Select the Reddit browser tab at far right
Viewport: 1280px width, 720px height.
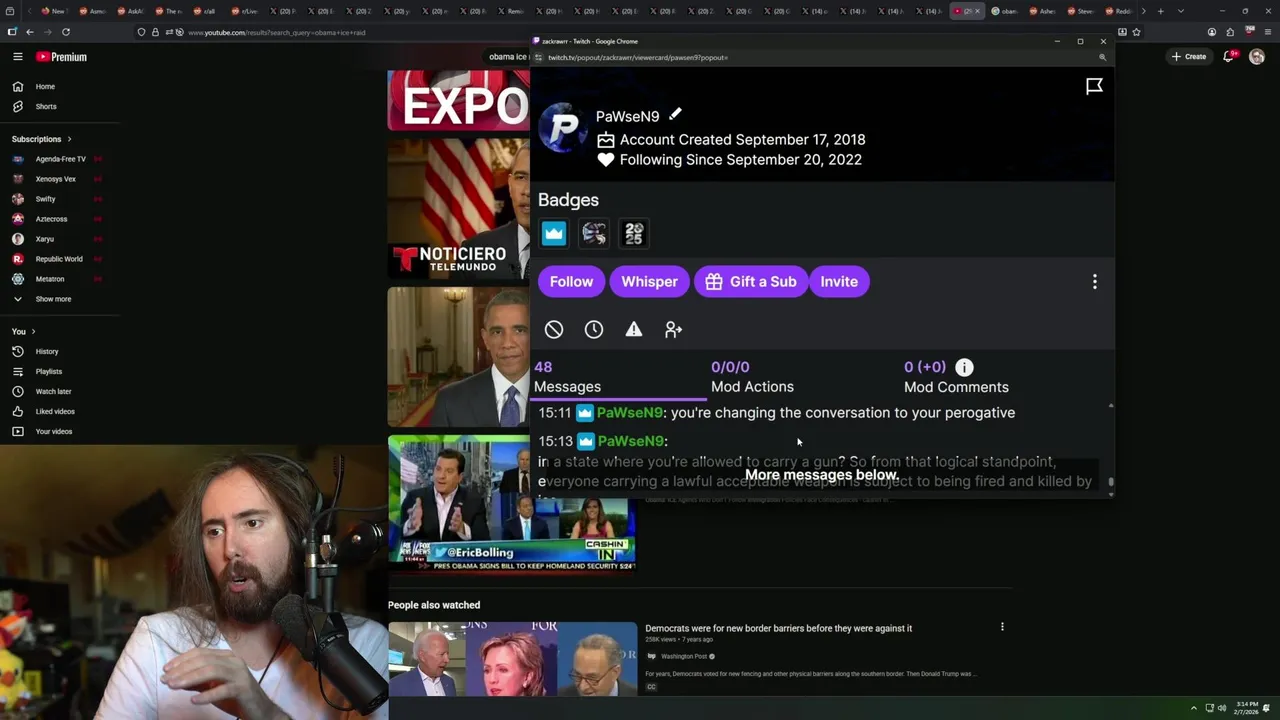tap(1119, 11)
